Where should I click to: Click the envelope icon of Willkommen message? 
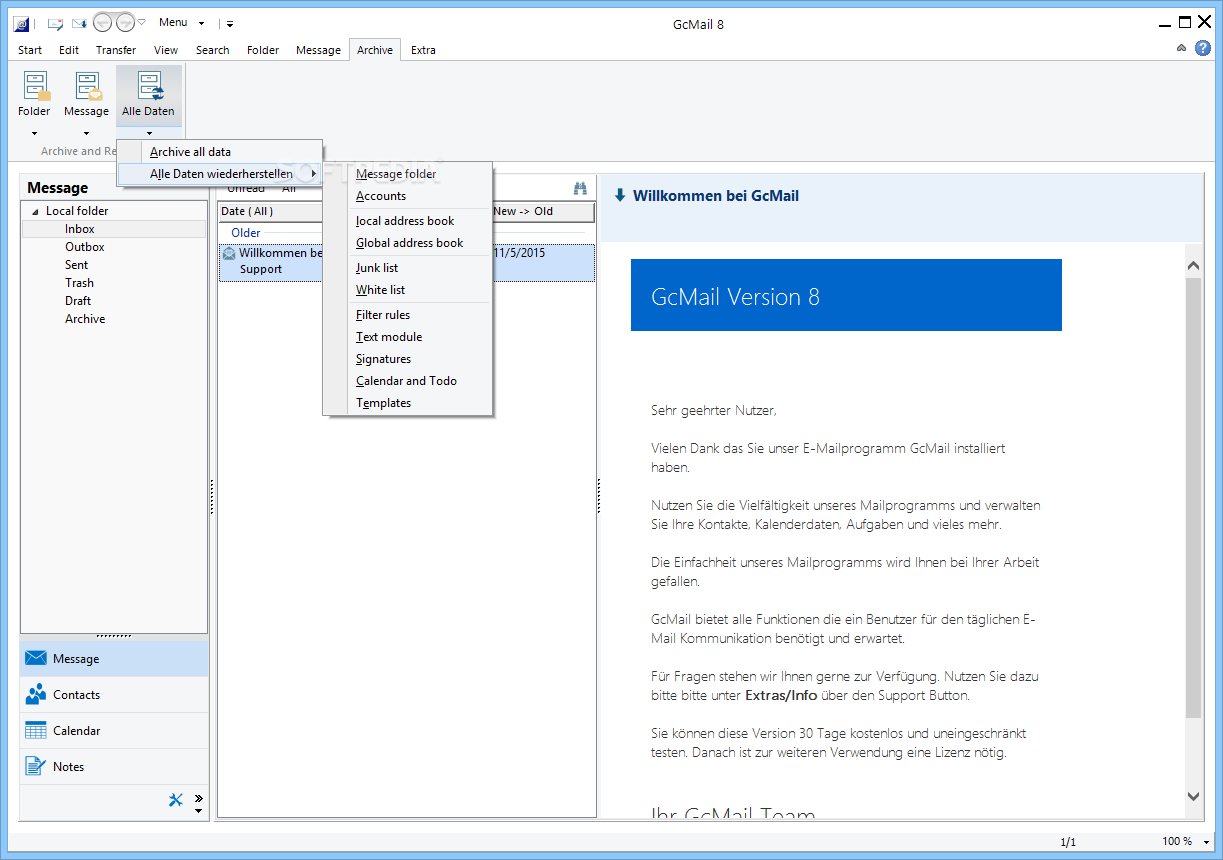(229, 253)
